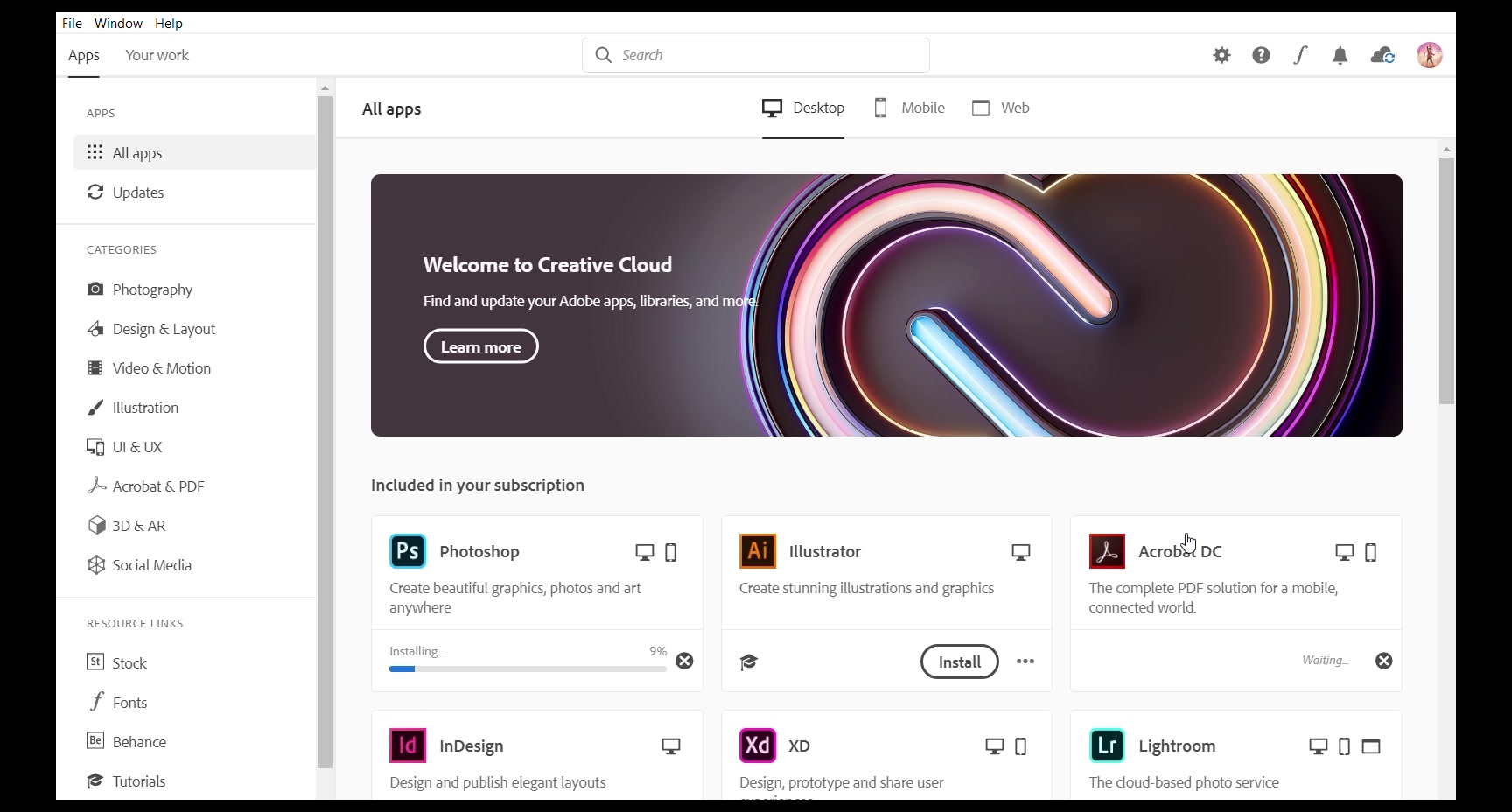Viewport: 1512px width, 812px height.
Task: Open Illustrator tutorials graduation cap icon
Action: click(x=749, y=662)
